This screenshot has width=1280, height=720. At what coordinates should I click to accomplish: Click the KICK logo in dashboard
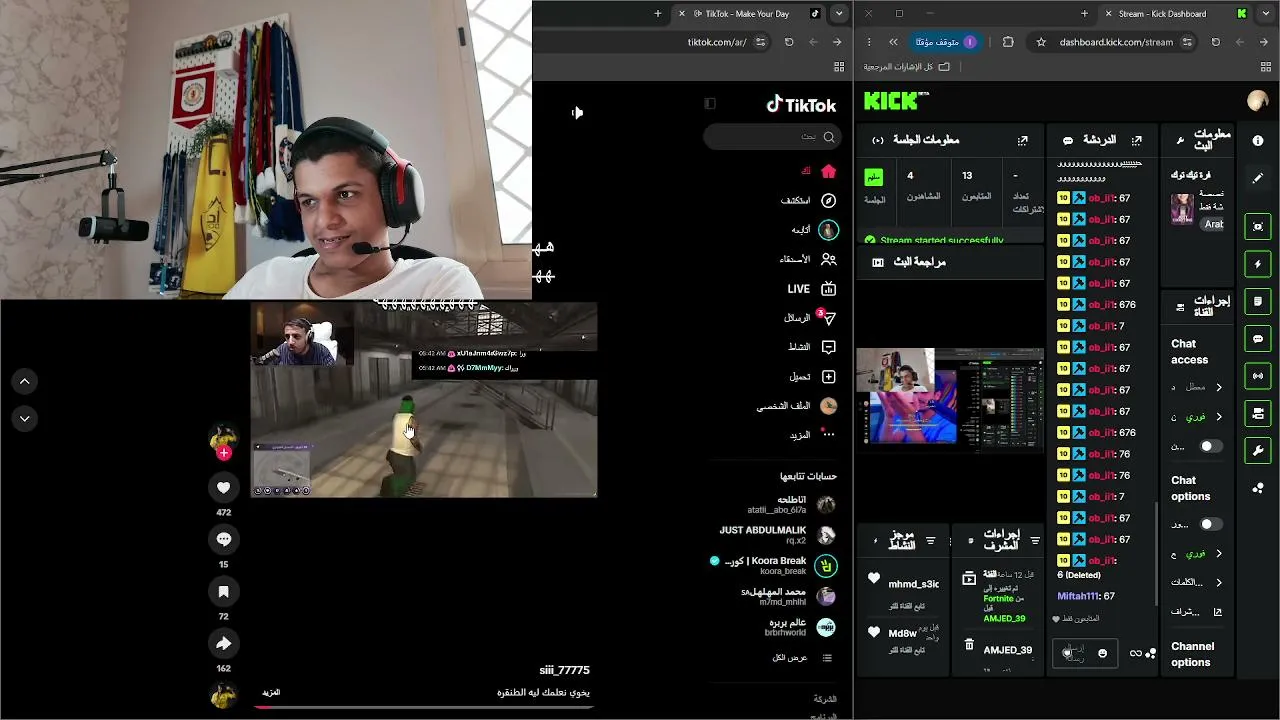(x=896, y=101)
